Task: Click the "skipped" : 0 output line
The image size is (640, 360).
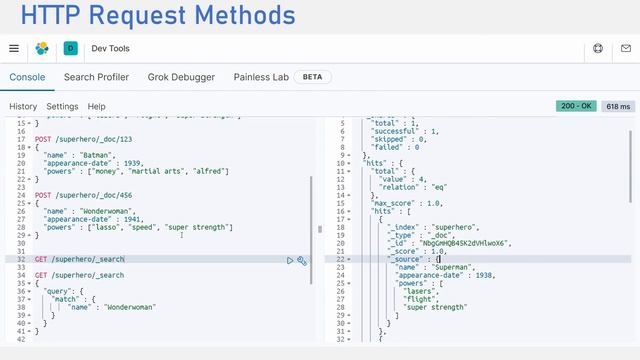Action: pyautogui.click(x=399, y=139)
